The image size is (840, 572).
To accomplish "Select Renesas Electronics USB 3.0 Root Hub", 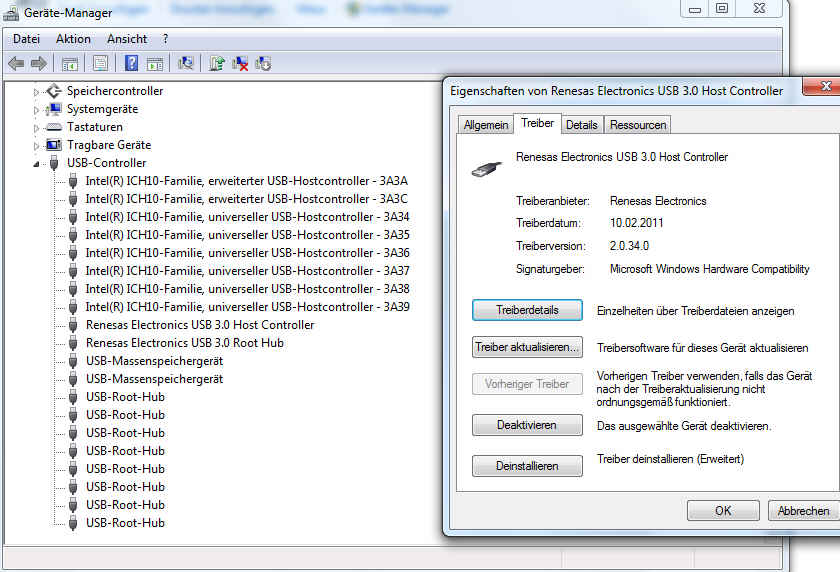I will [185, 343].
